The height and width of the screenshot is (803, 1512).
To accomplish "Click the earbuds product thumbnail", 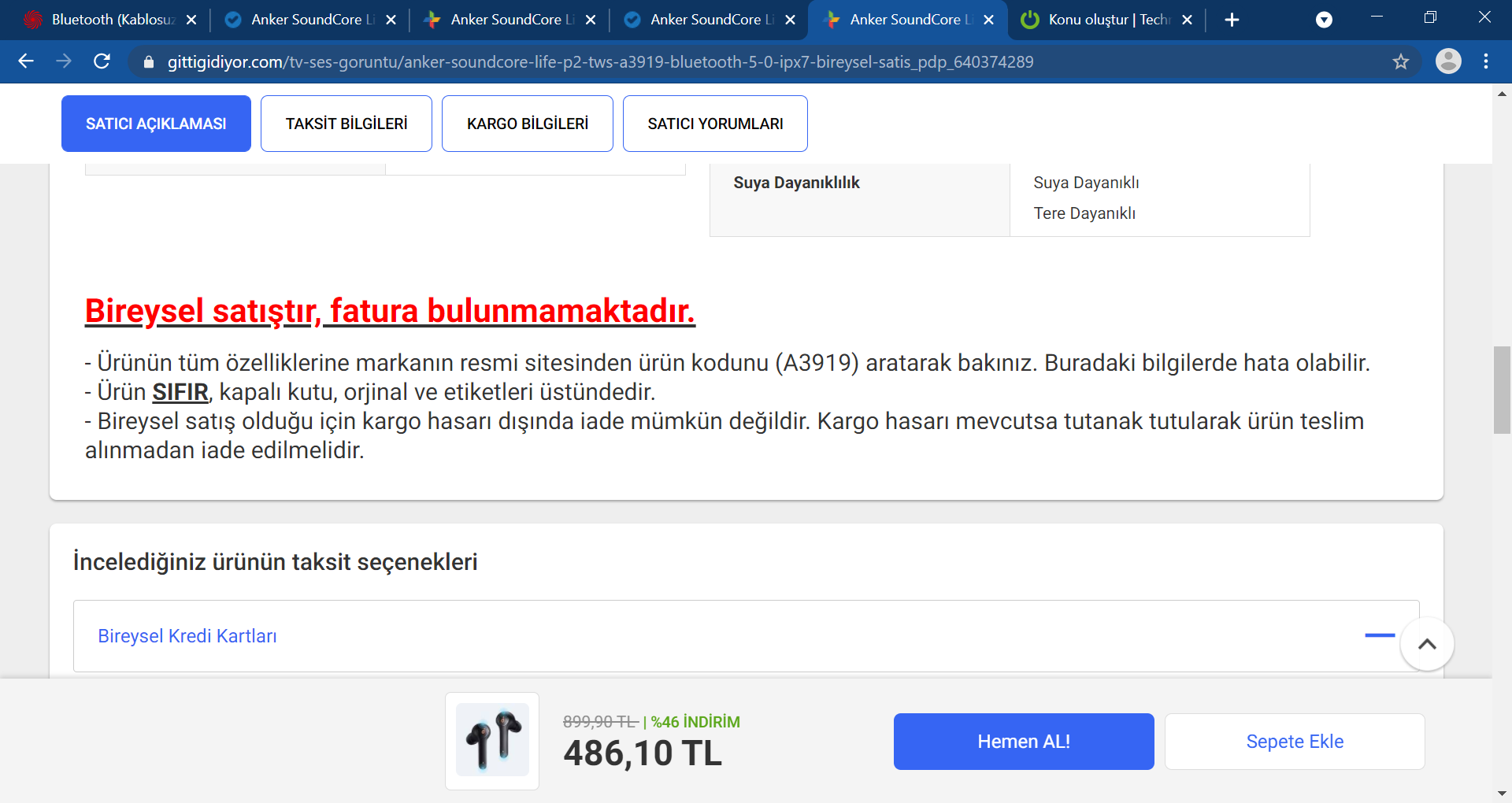I will pos(492,741).
